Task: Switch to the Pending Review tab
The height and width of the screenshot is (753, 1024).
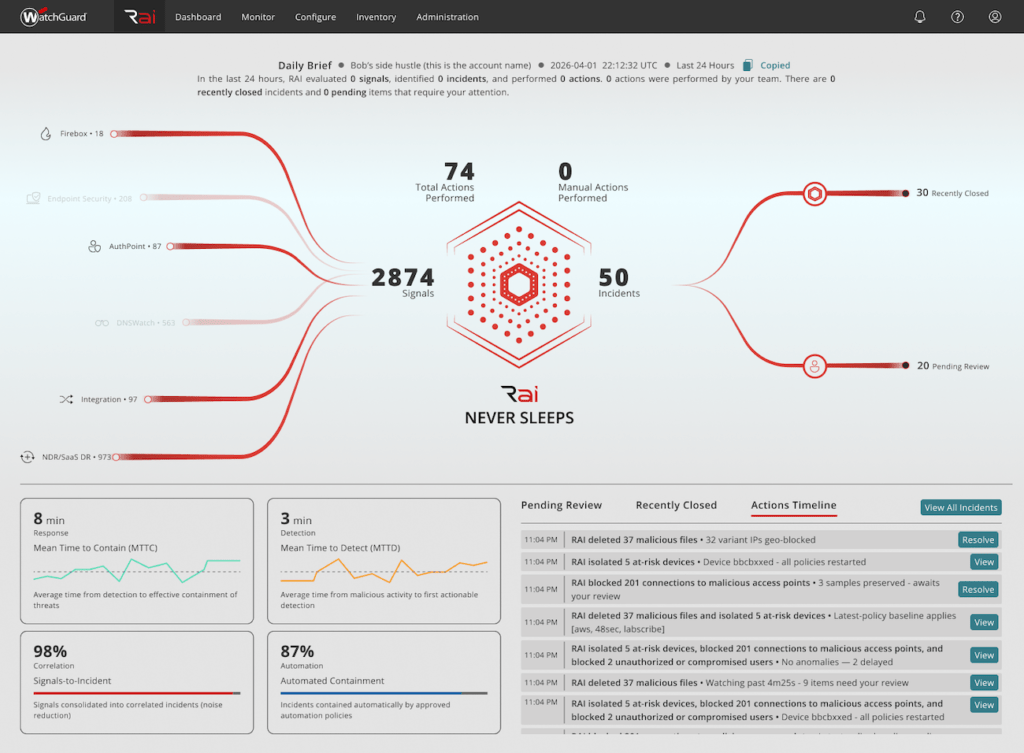Action: (x=562, y=505)
